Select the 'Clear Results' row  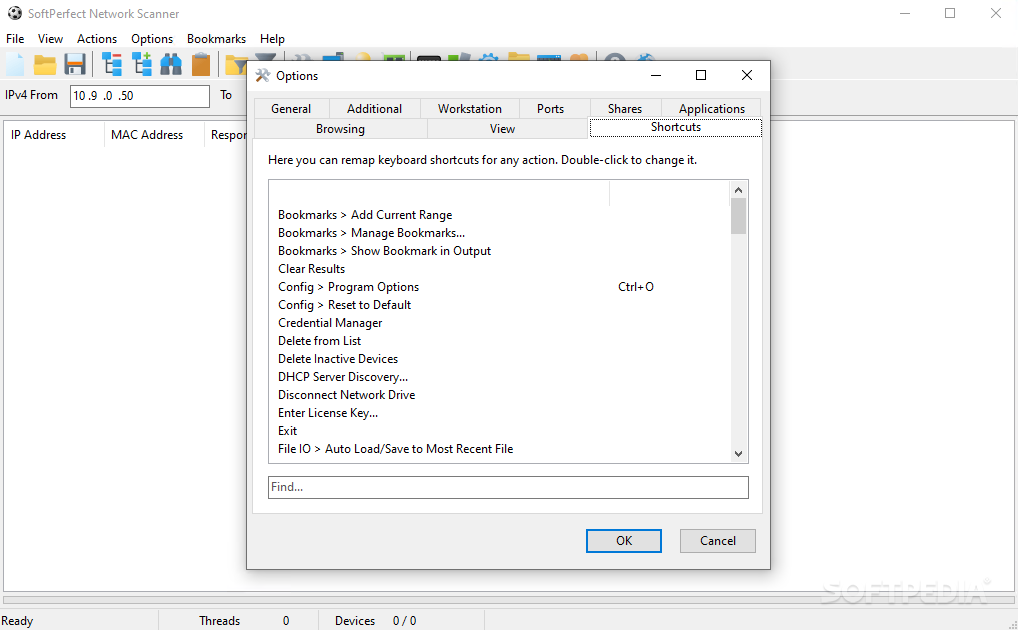pyautogui.click(x=499, y=269)
